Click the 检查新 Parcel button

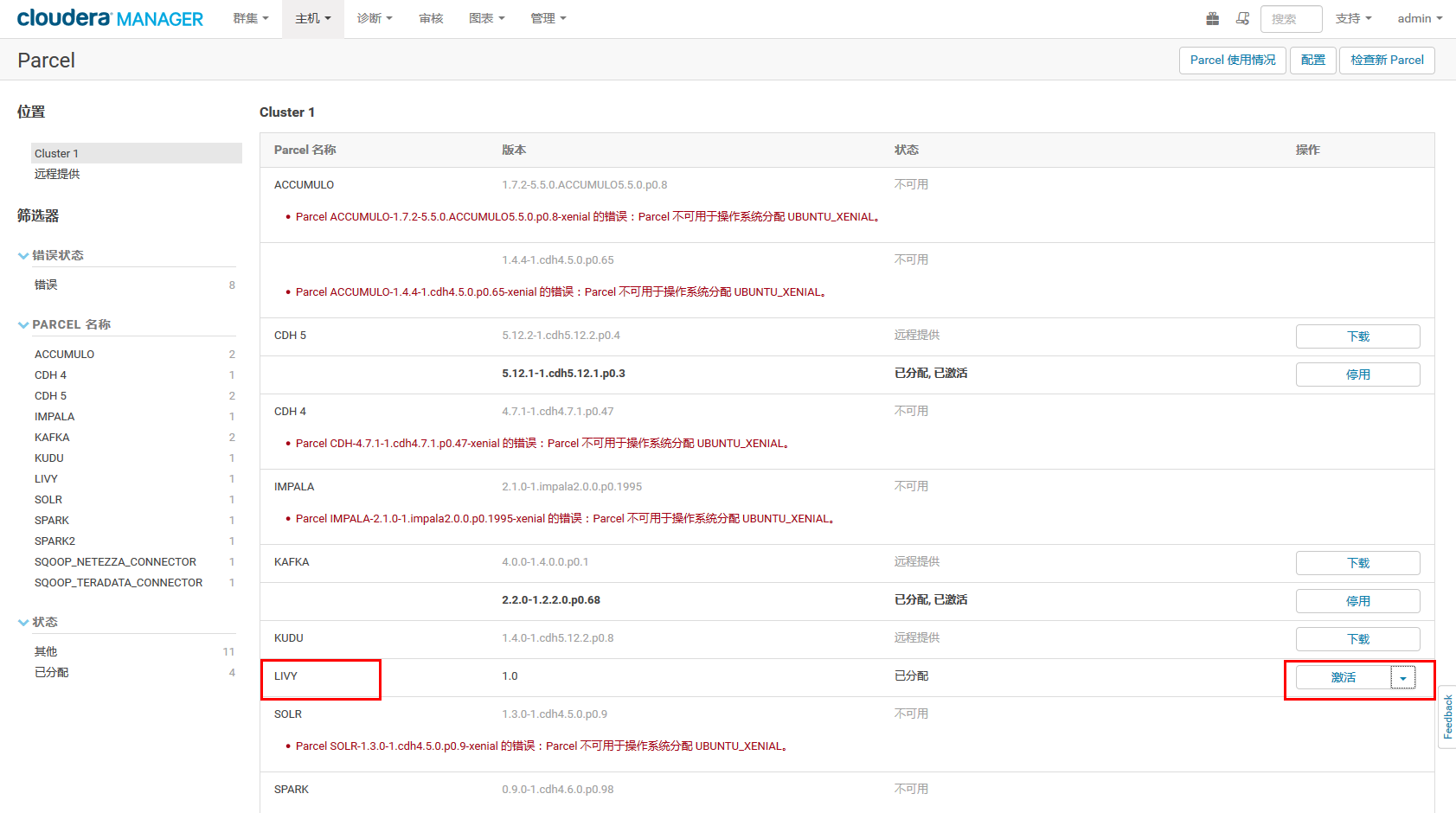(1387, 61)
